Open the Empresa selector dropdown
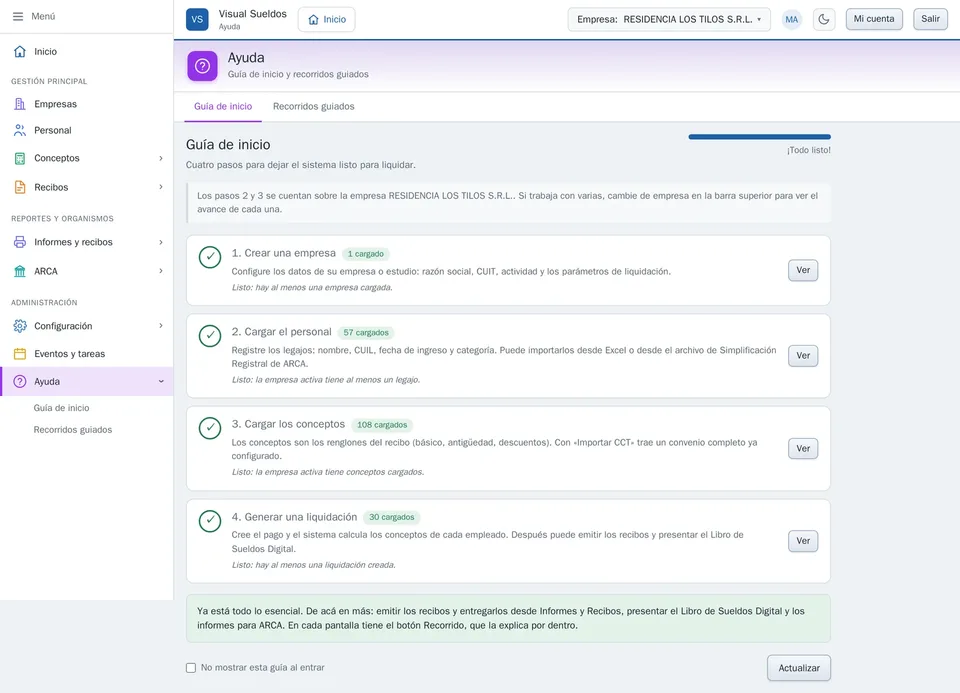Screen dimensions: 960x693 tap(669, 20)
